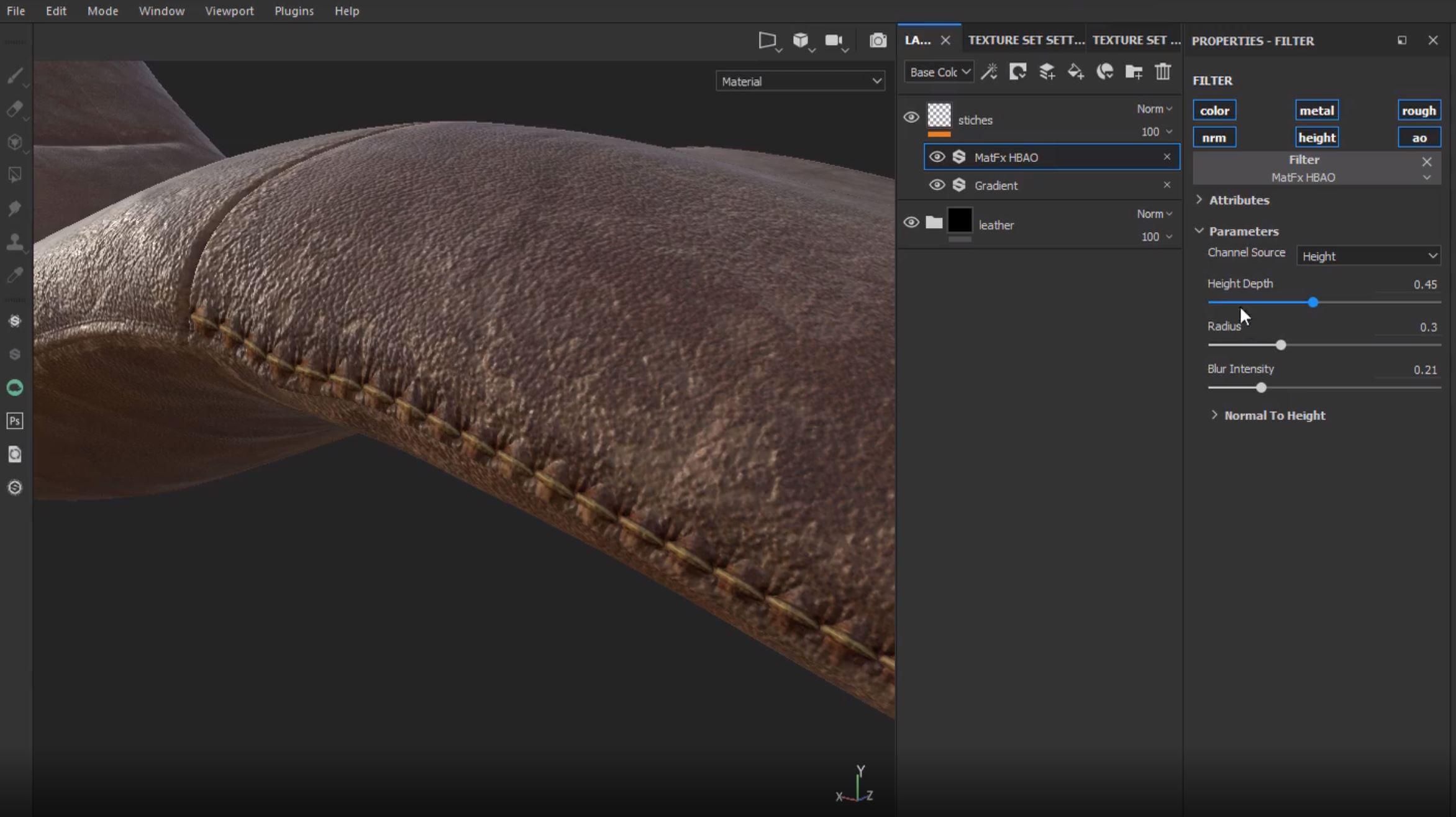
Task: Click the height channel button in Filter
Action: point(1316,138)
